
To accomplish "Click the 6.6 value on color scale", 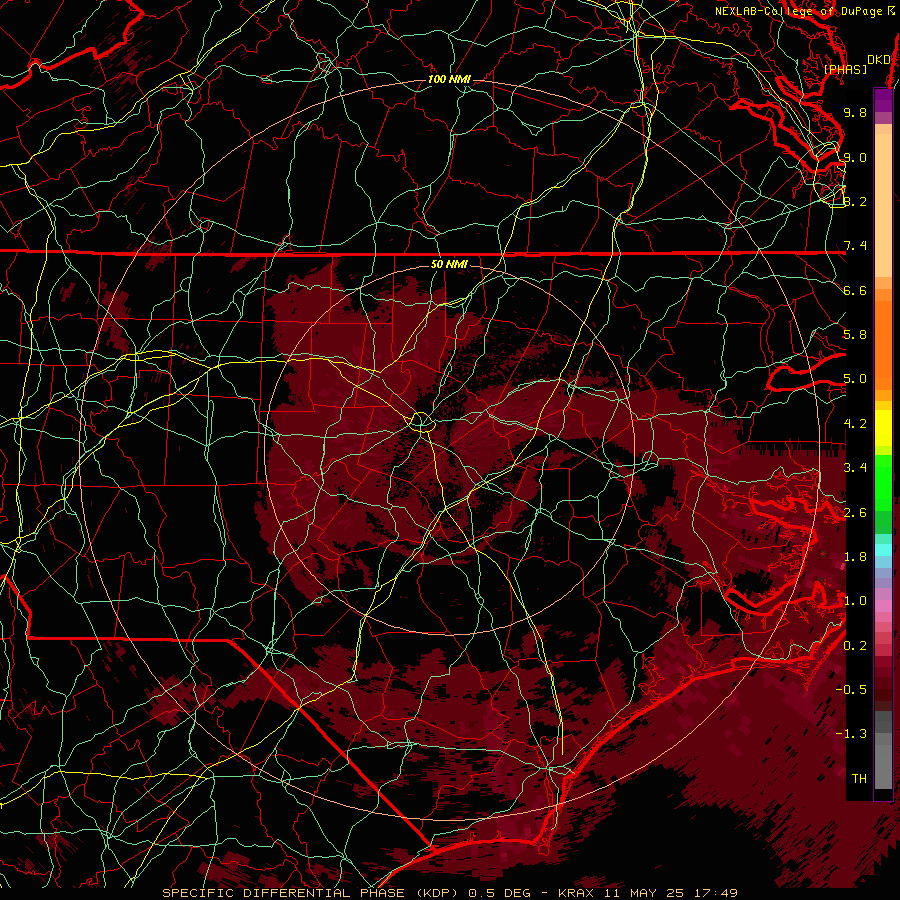I will 855,290.
